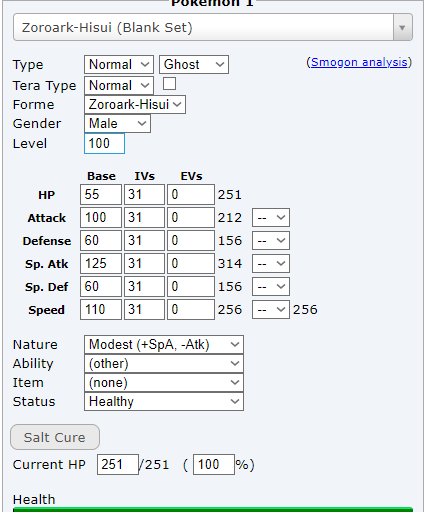424x512 pixels.
Task: Open the Tera Type dropdown
Action: 119,85
